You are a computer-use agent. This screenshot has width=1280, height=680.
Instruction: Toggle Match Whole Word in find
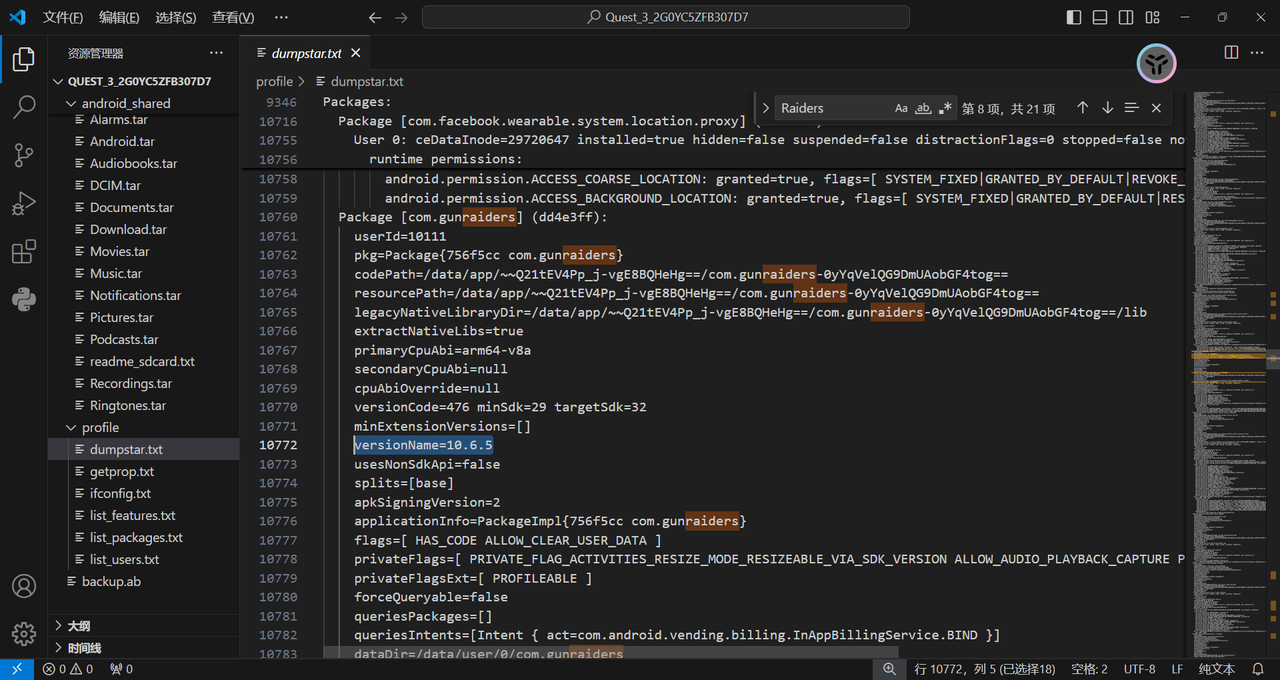point(923,108)
